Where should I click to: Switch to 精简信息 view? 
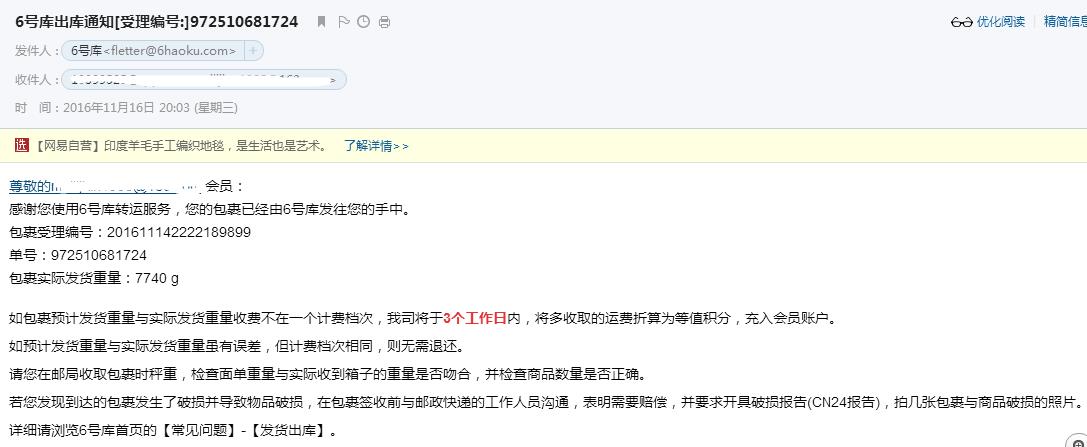[x=1065, y=21]
